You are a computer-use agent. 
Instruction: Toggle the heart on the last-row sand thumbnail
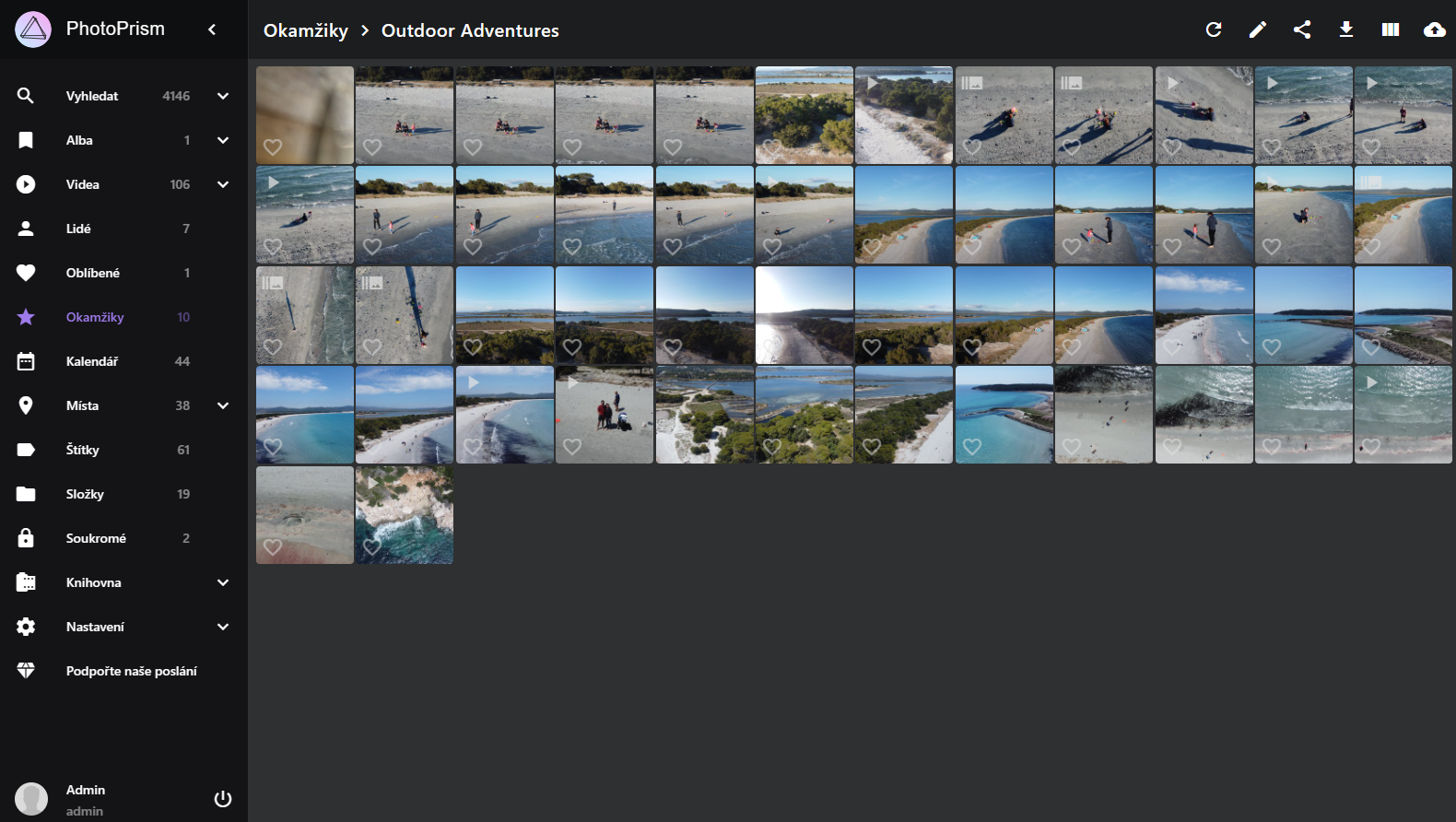273,546
